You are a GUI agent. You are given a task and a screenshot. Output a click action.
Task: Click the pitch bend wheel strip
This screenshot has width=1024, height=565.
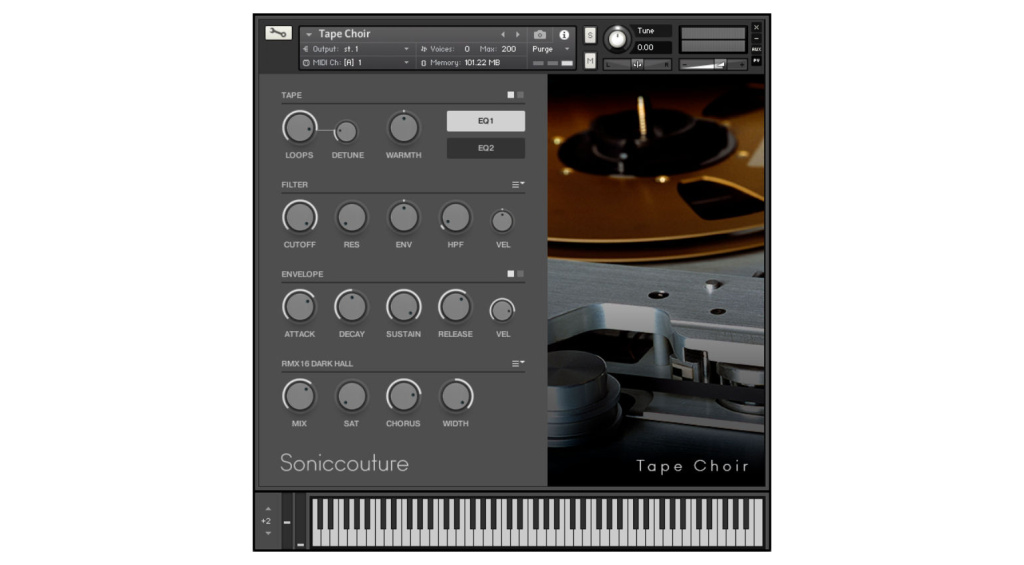[287, 520]
